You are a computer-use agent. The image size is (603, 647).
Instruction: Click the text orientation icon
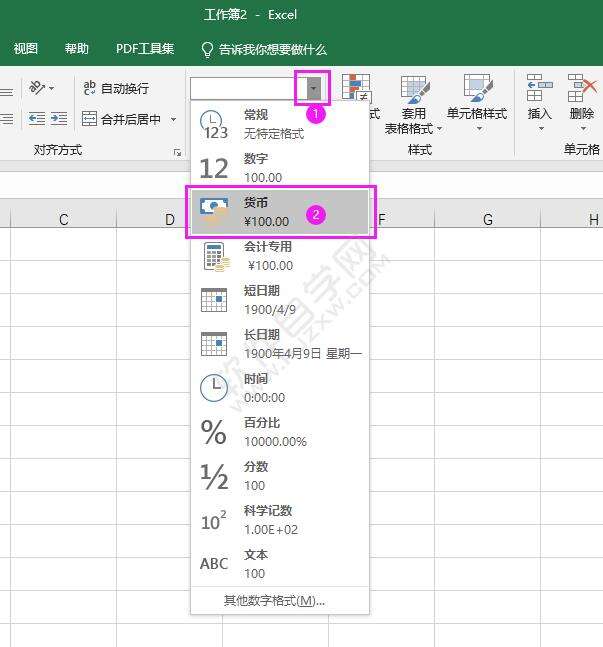click(37, 88)
